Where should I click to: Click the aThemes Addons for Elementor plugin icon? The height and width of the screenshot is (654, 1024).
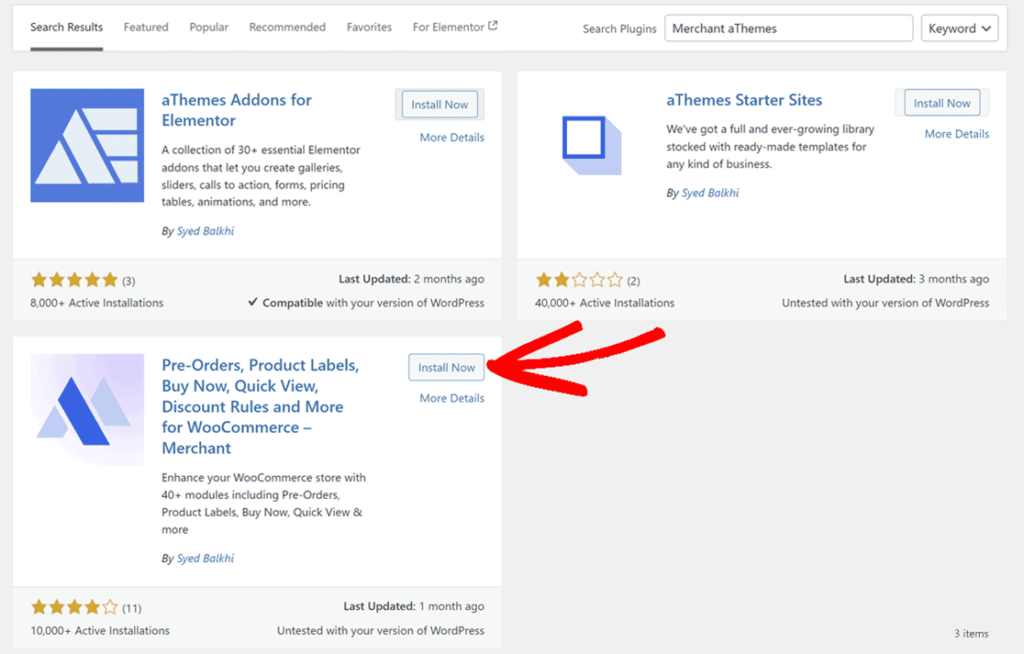coord(88,145)
